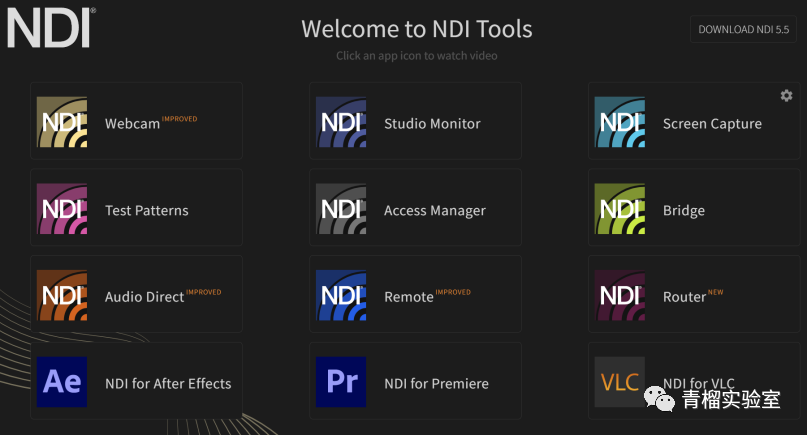Click the Welcome to NDI Tools heading
807x435 pixels.
point(416,28)
